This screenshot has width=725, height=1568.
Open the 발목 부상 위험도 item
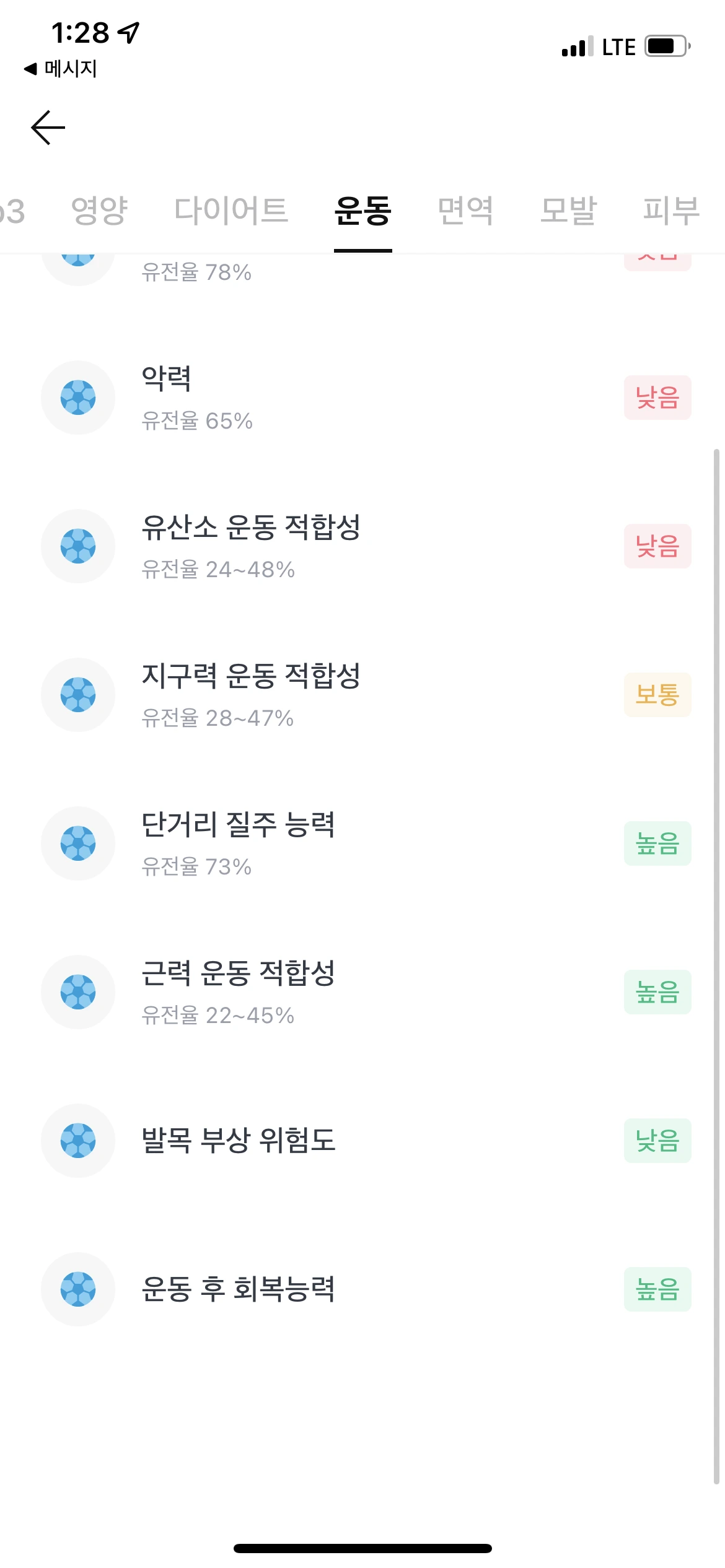coord(362,1141)
